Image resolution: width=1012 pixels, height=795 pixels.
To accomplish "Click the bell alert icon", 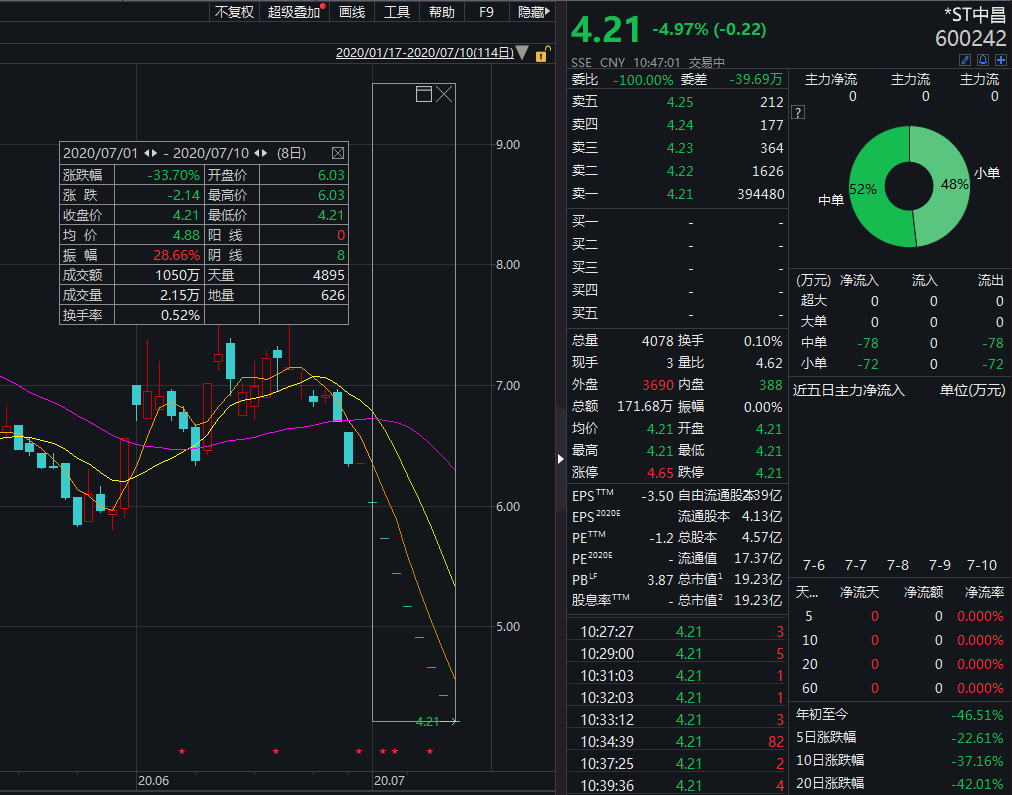I will click(983, 60).
